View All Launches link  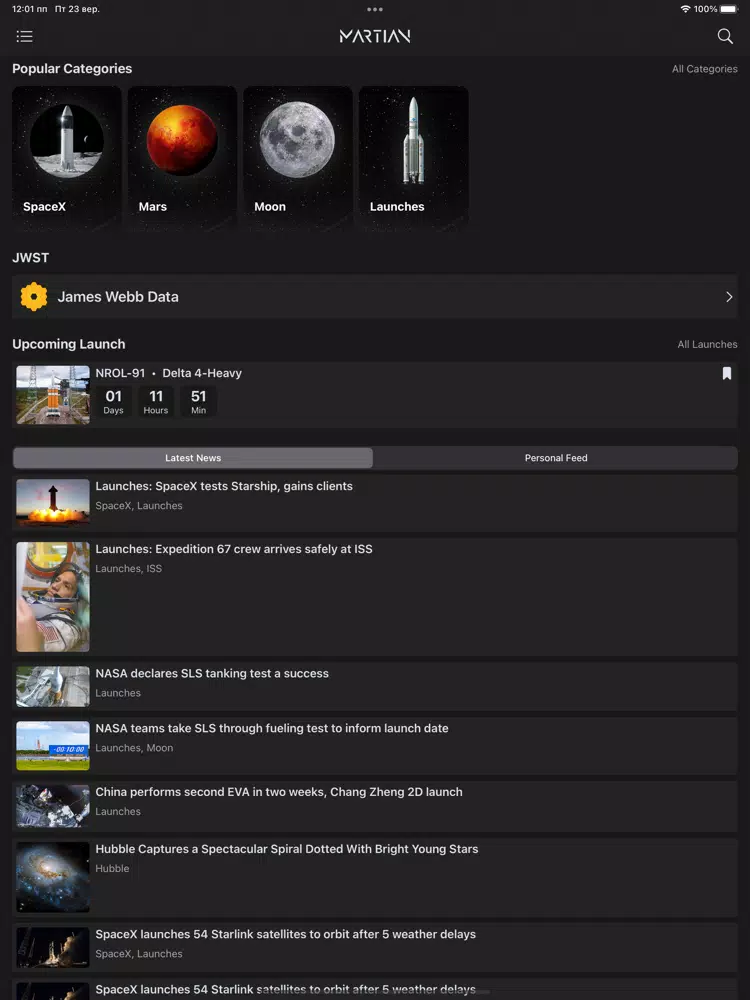tap(707, 344)
